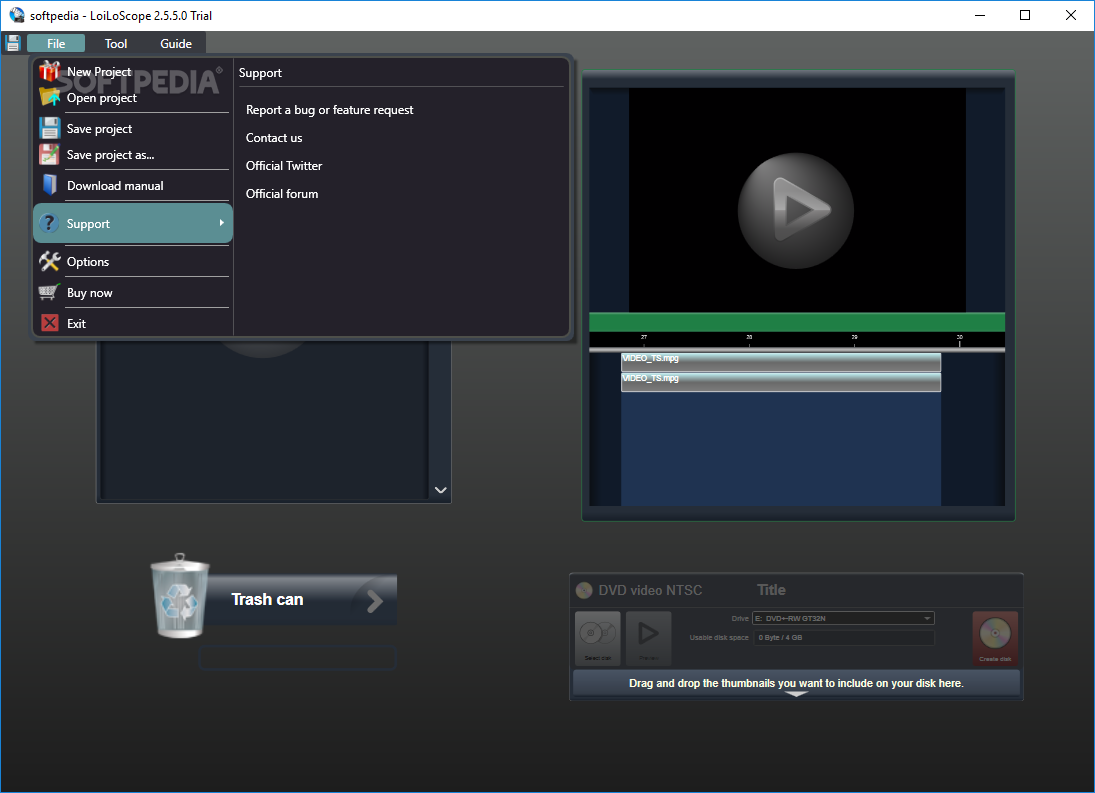Click the Title label in the DVD panel

tap(771, 590)
